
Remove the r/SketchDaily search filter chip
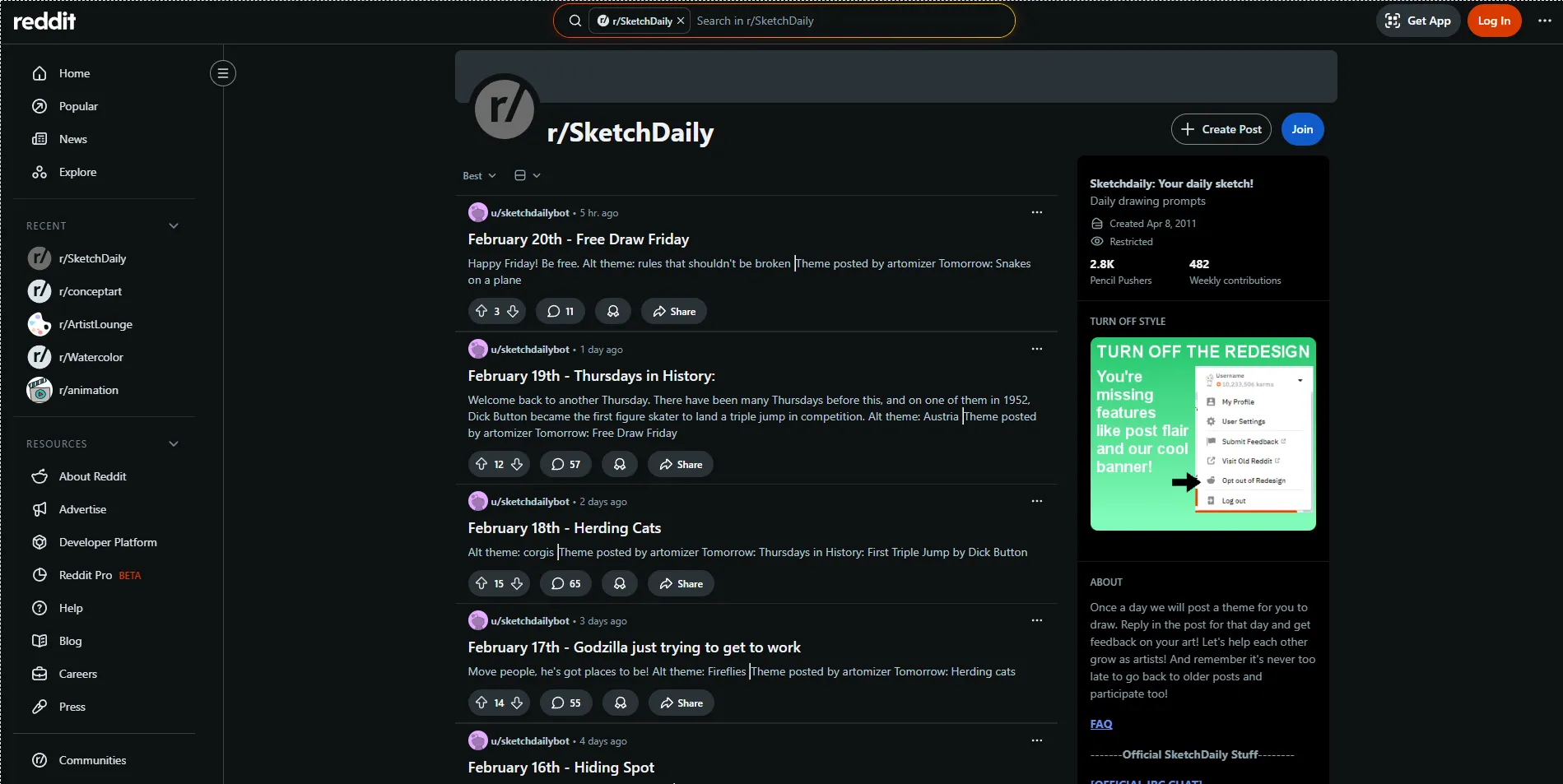point(681,21)
